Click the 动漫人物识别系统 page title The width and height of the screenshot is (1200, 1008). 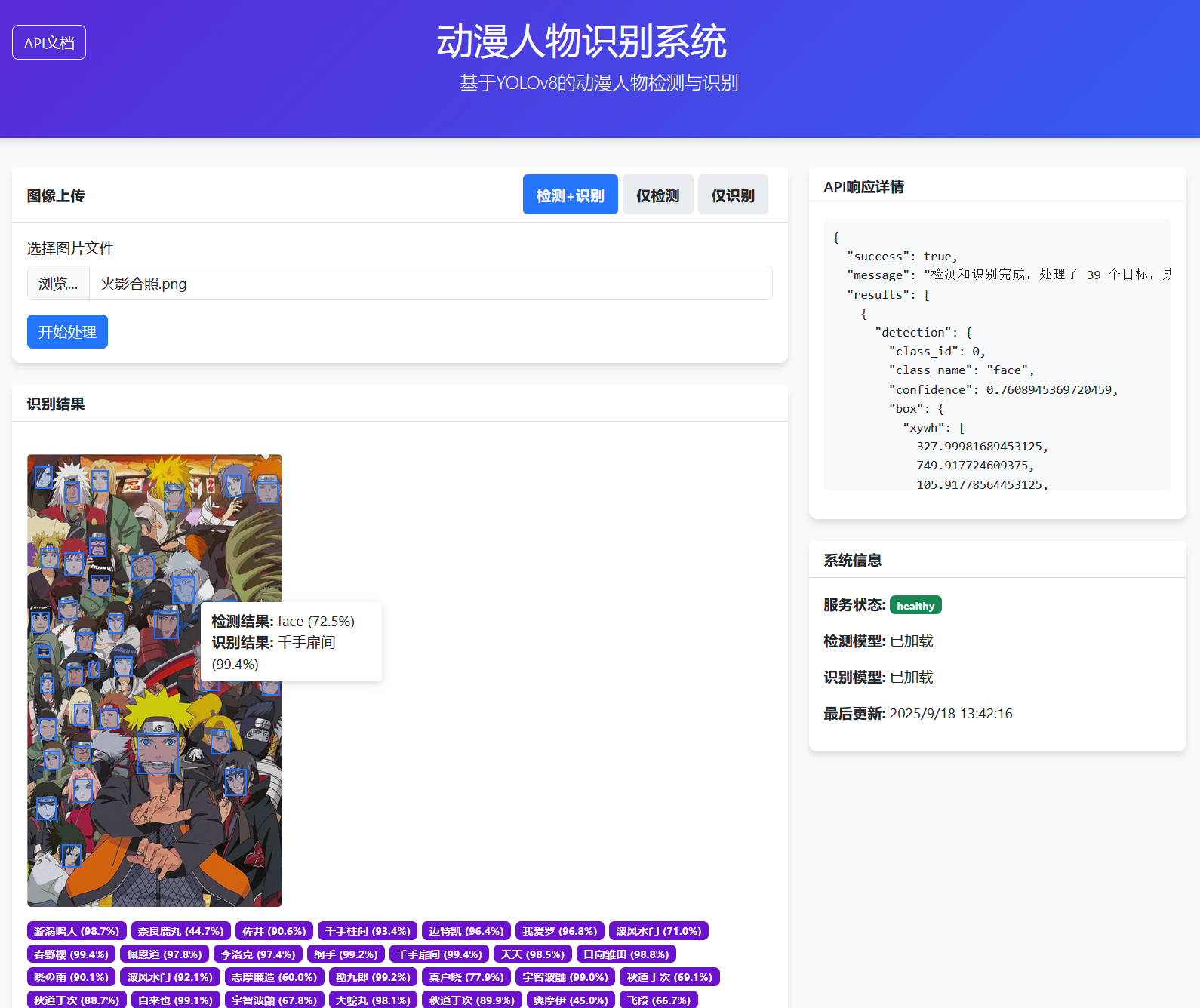(581, 41)
